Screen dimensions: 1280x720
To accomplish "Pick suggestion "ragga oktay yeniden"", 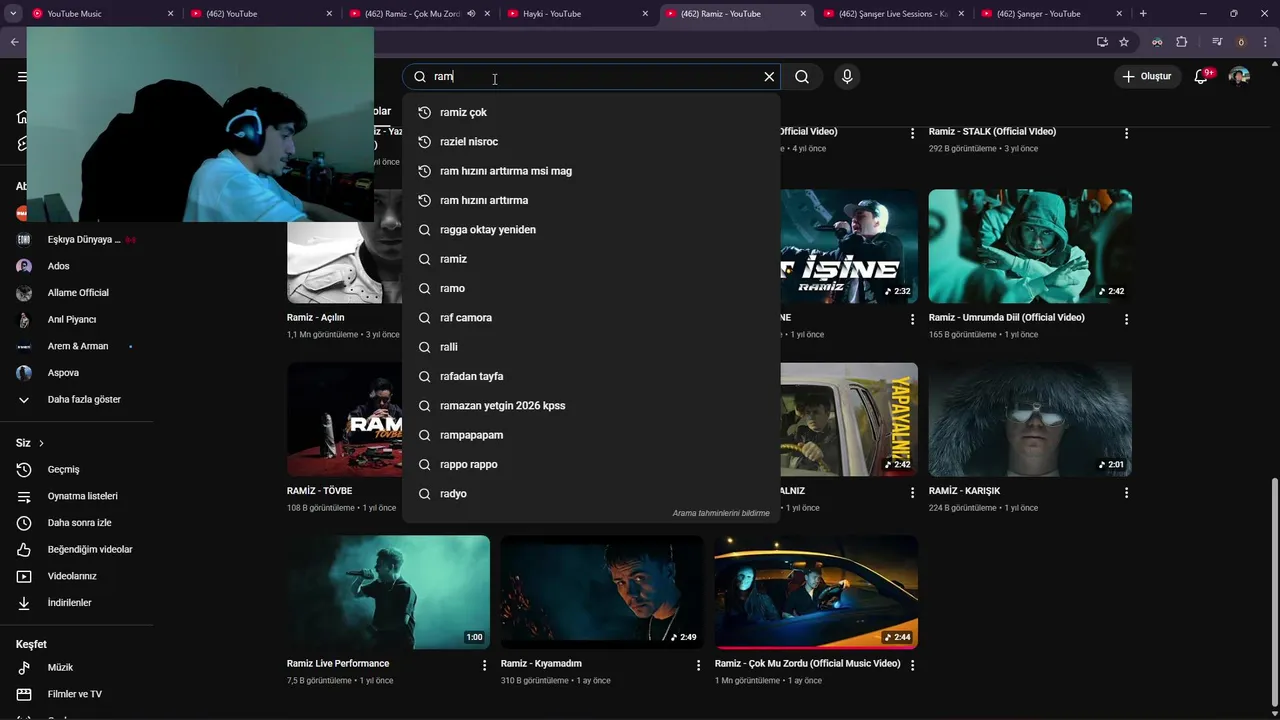I will [591, 230].
